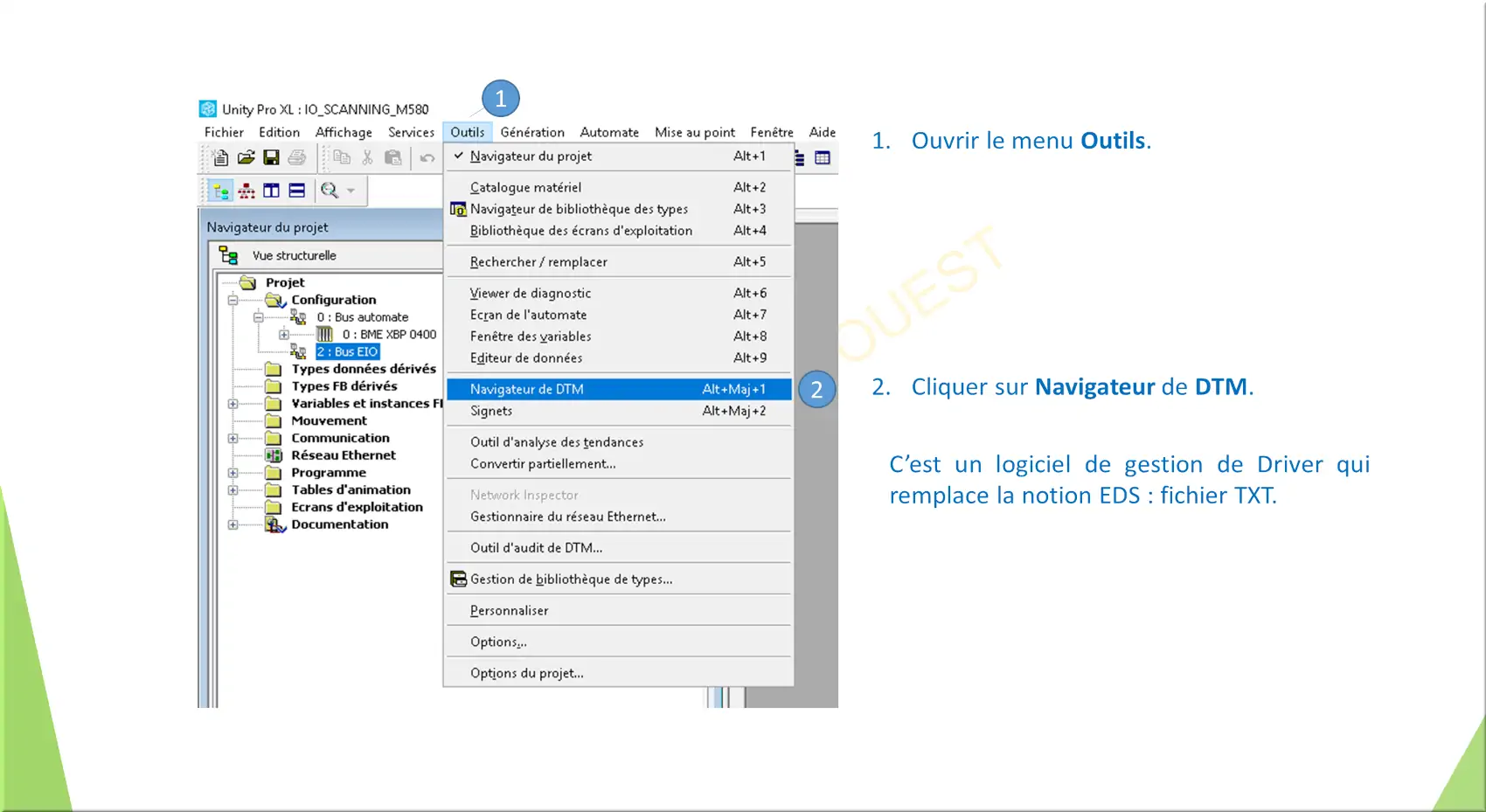Select the functional view red hierarchy icon
The width and height of the screenshot is (1486, 812).
(247, 191)
